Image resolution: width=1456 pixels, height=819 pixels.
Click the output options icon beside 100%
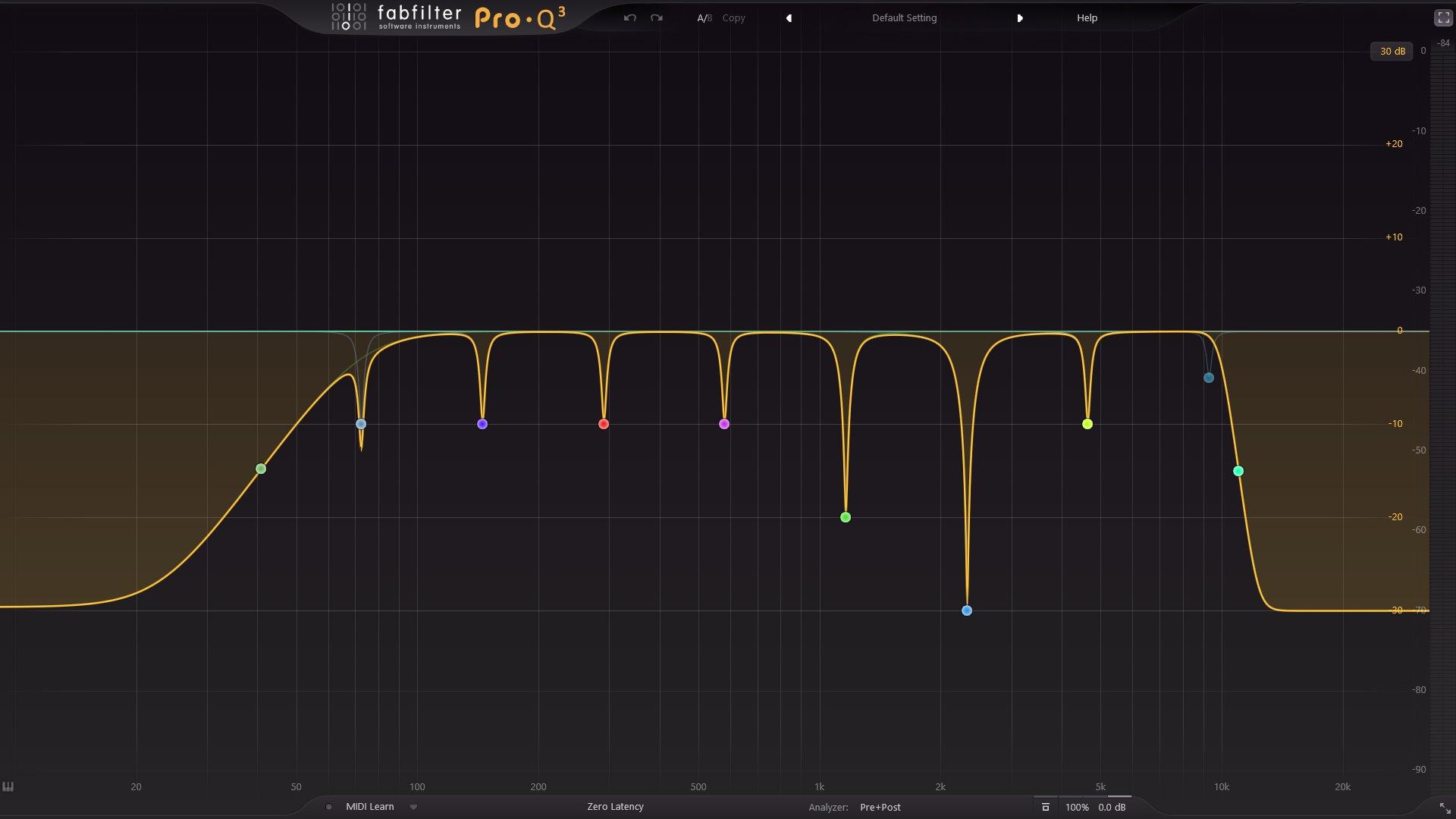(x=1046, y=807)
